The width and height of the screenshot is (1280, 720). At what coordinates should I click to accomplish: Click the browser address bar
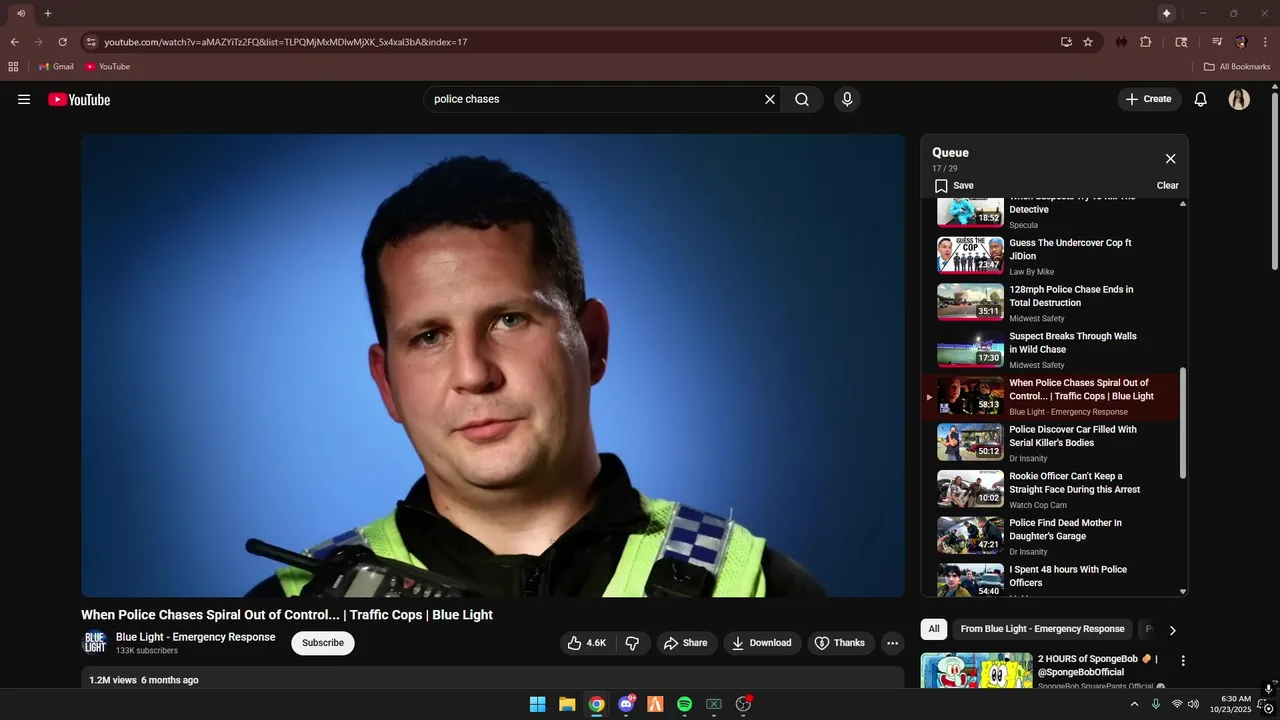[x=570, y=42]
